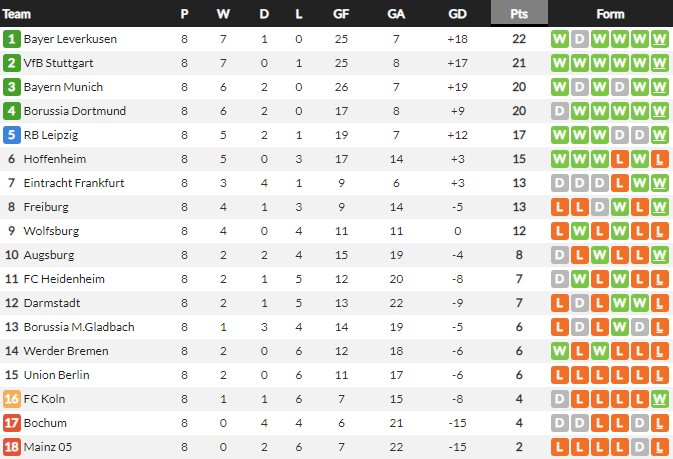Sort table by Pts column header

519,14
